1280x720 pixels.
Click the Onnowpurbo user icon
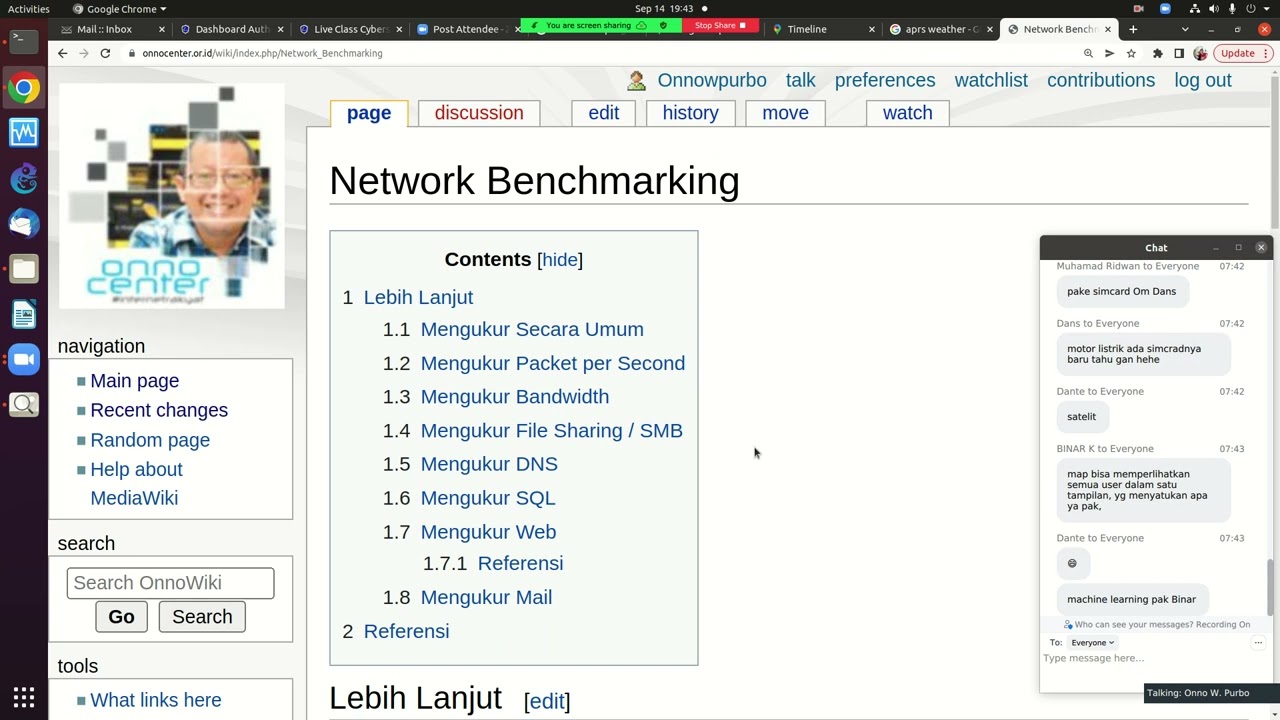(636, 80)
